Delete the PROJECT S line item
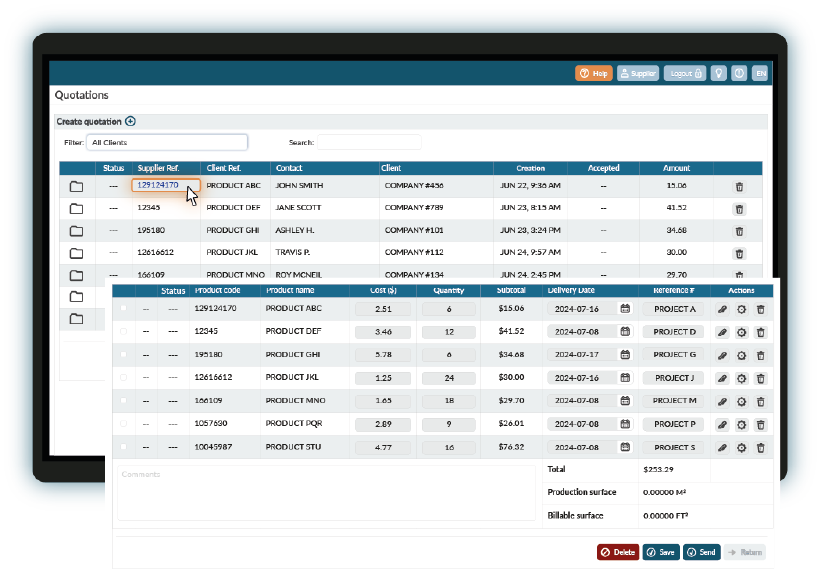This screenshot has width=822, height=575. click(x=761, y=448)
